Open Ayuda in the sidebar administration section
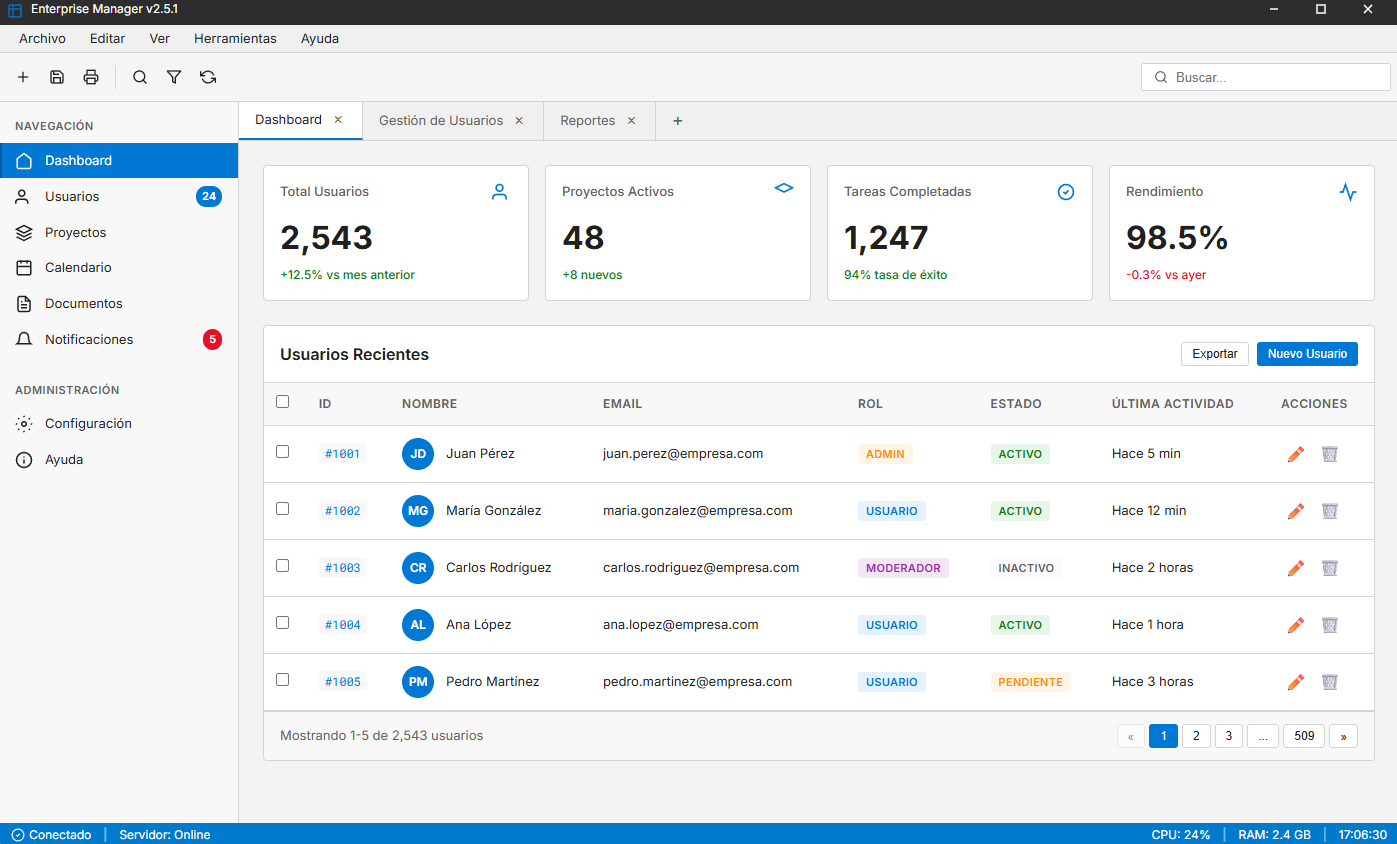This screenshot has width=1397, height=844. tap(119, 460)
